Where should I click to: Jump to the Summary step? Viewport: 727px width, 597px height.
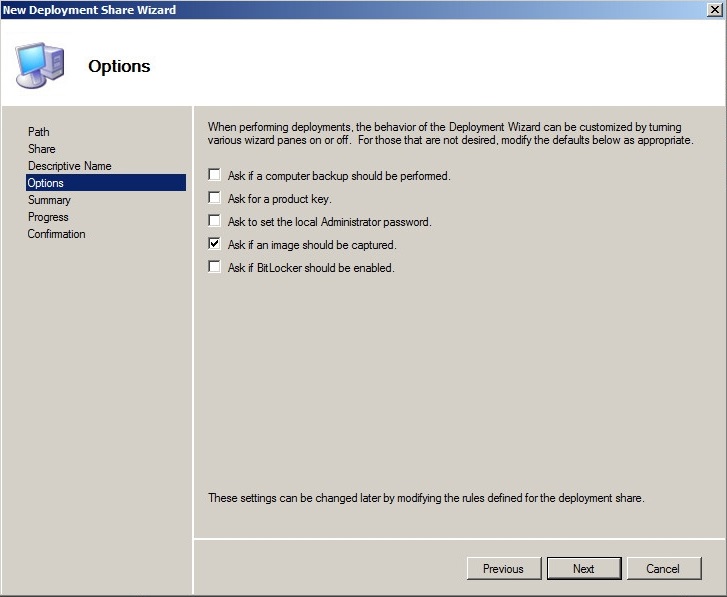point(50,200)
